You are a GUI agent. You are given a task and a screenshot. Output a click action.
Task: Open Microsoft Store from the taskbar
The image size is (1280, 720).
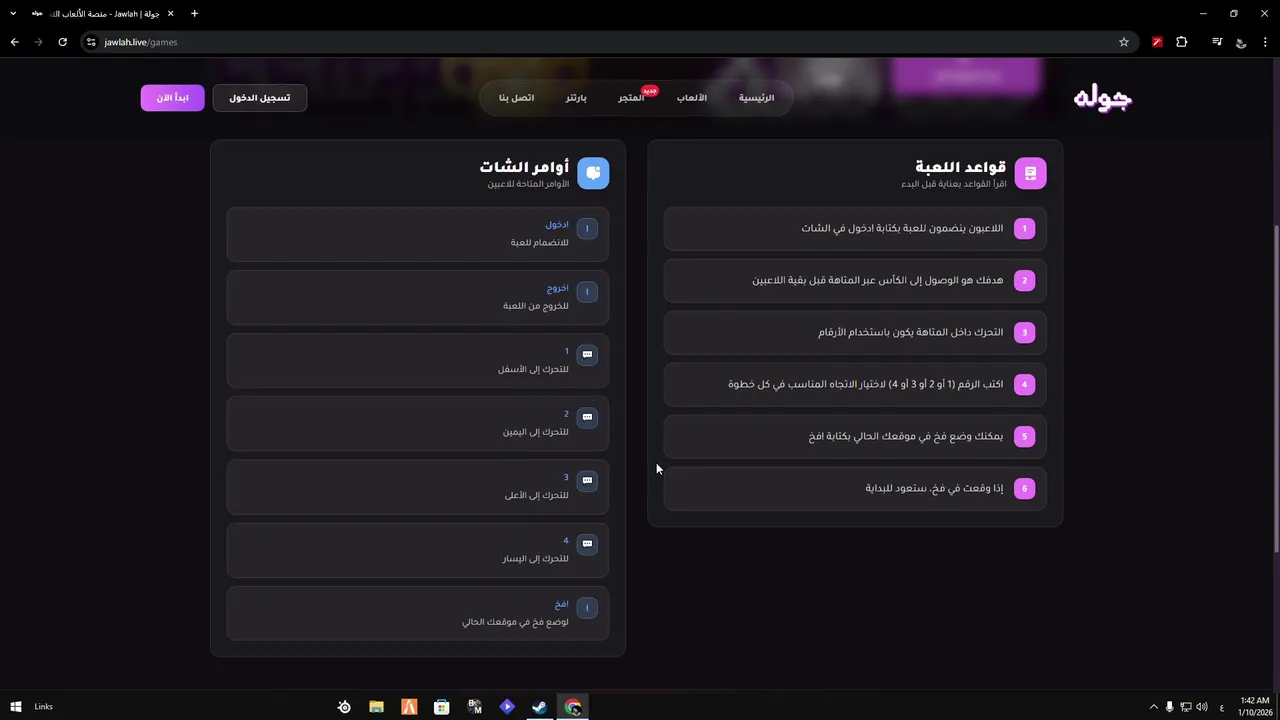(441, 707)
